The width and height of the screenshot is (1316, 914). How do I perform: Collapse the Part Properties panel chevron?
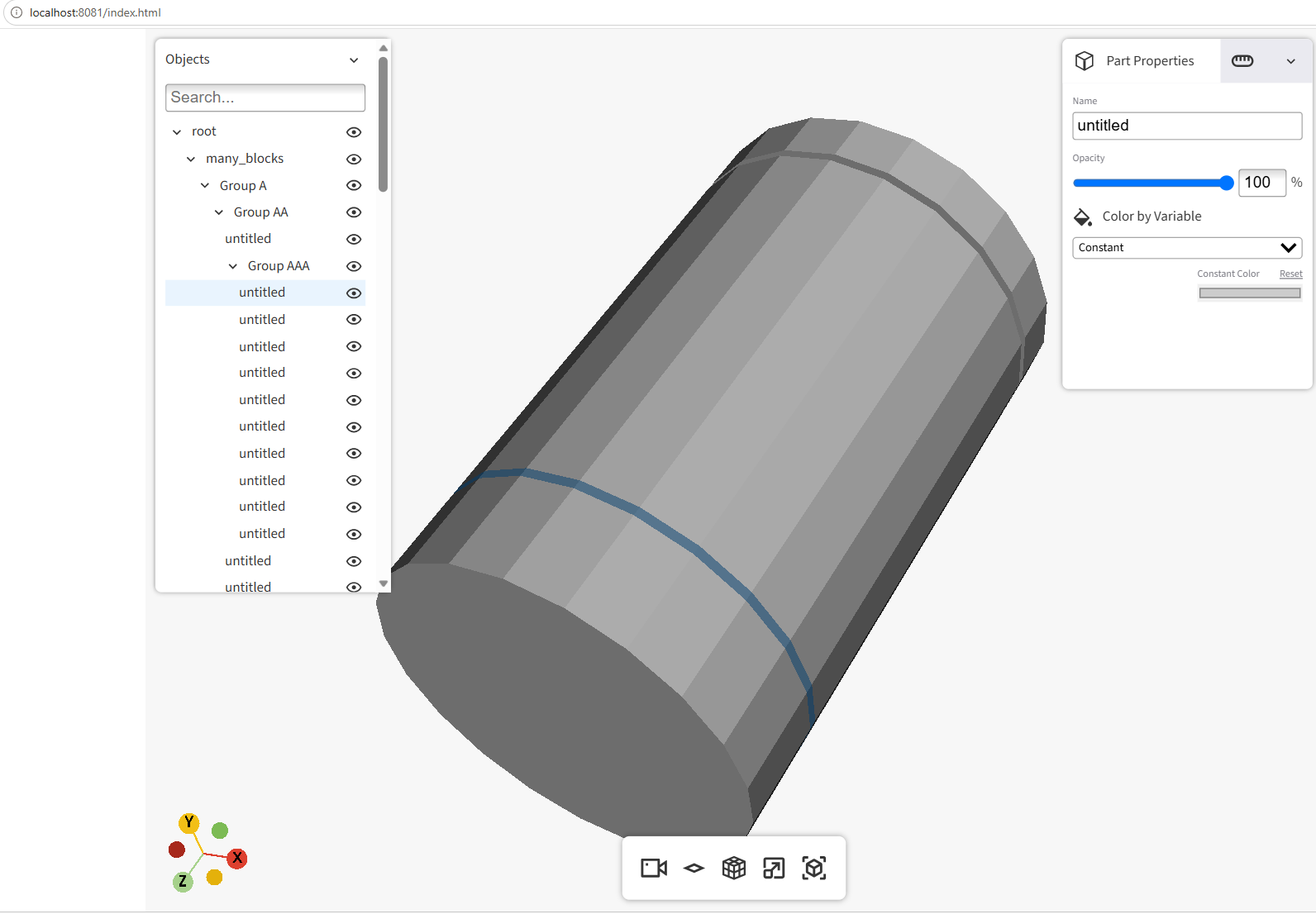(x=1290, y=61)
